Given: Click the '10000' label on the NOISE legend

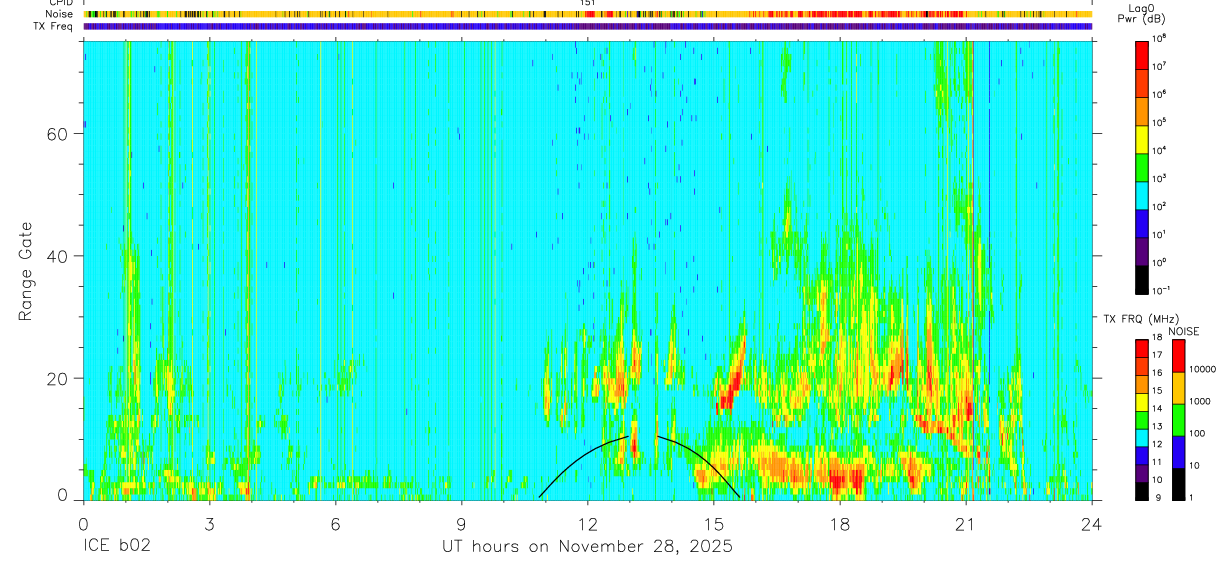Looking at the screenshot, I should point(1202,370).
